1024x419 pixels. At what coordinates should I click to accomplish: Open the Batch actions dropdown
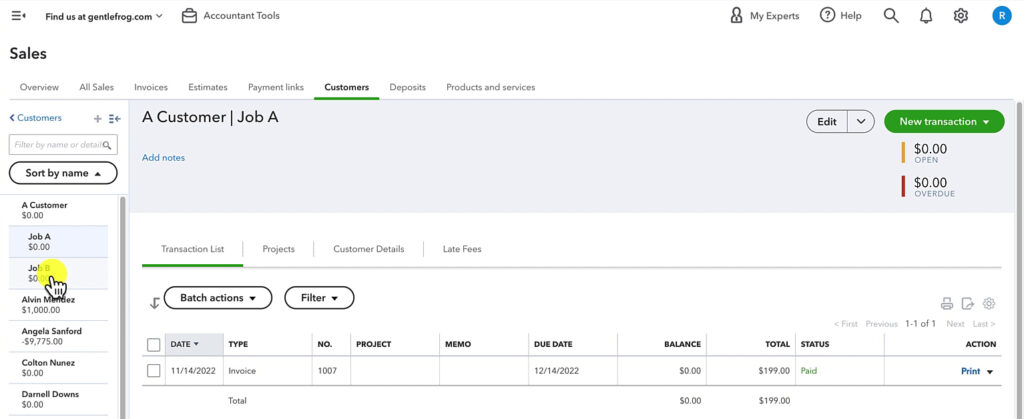click(218, 298)
